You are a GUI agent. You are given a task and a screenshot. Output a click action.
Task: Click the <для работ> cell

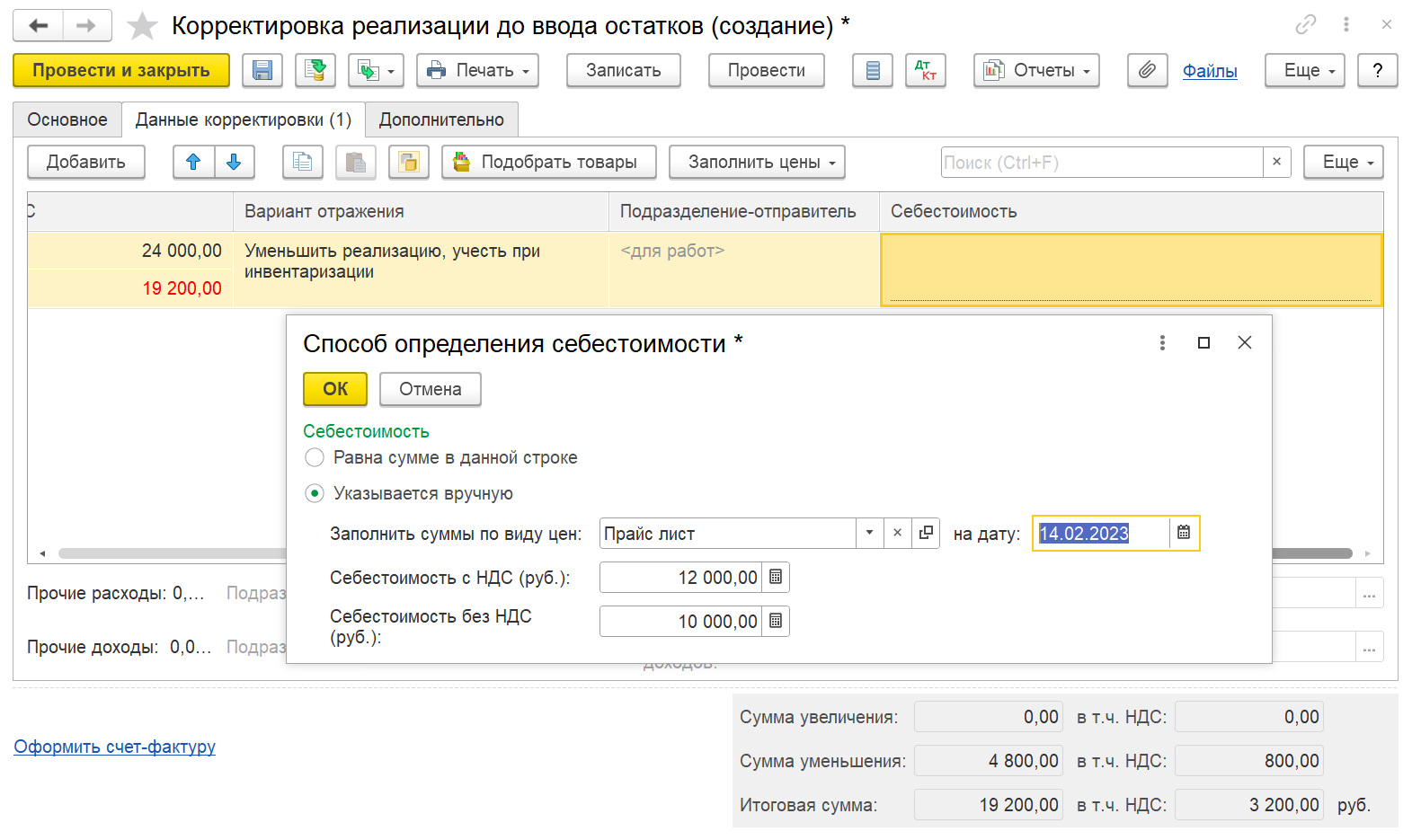pyautogui.click(x=744, y=270)
